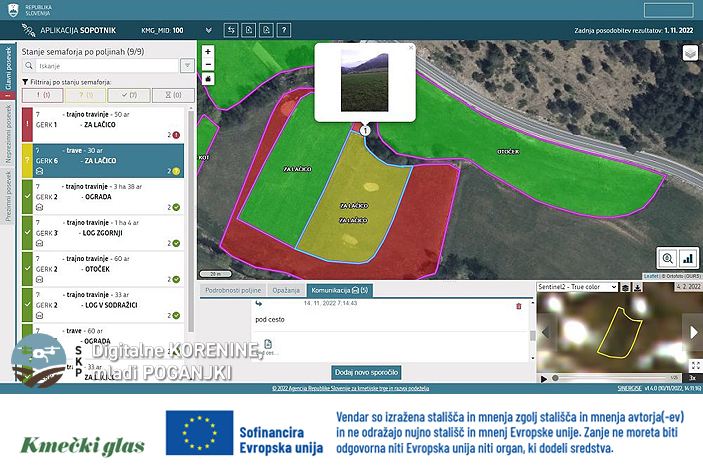
Task: Open the Agencija Republike Slovenije footer link
Action: pyautogui.click(x=350, y=388)
